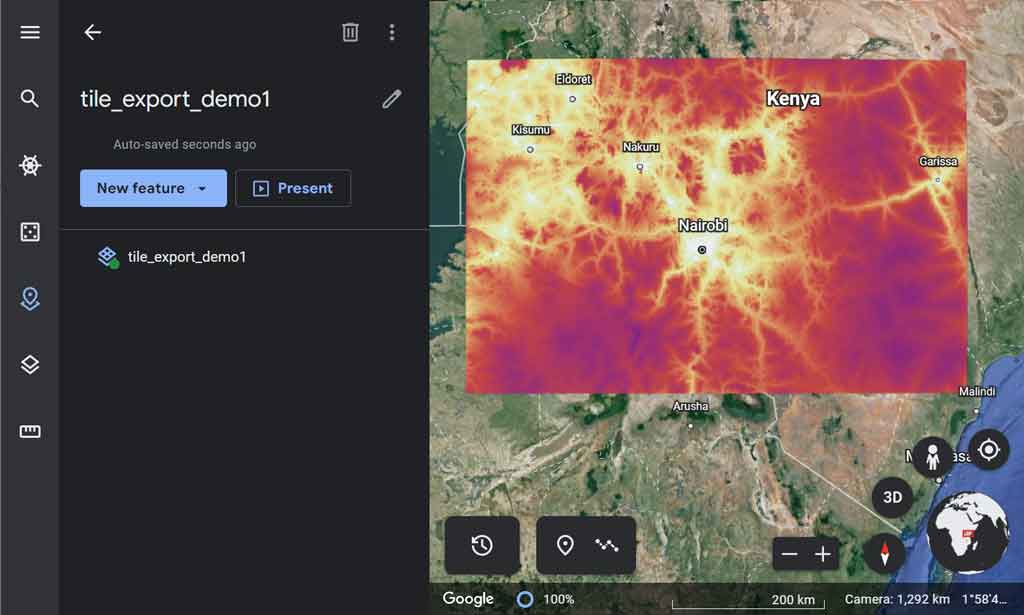Open the map style layers panel
Viewport: 1024px width, 615px height.
pyautogui.click(x=29, y=365)
